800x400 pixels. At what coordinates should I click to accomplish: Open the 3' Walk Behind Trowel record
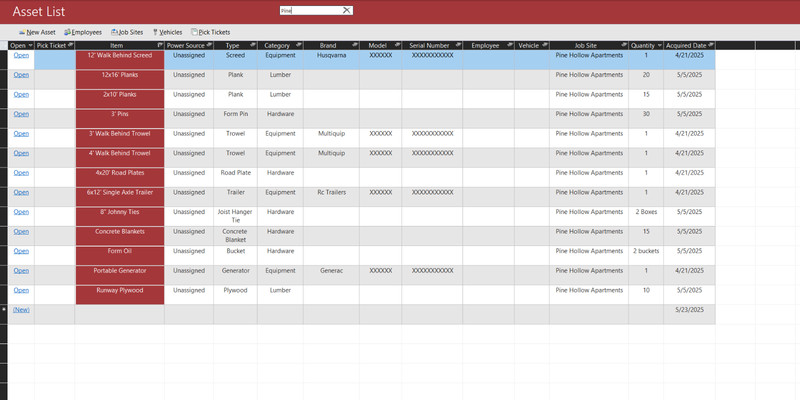(x=21, y=134)
